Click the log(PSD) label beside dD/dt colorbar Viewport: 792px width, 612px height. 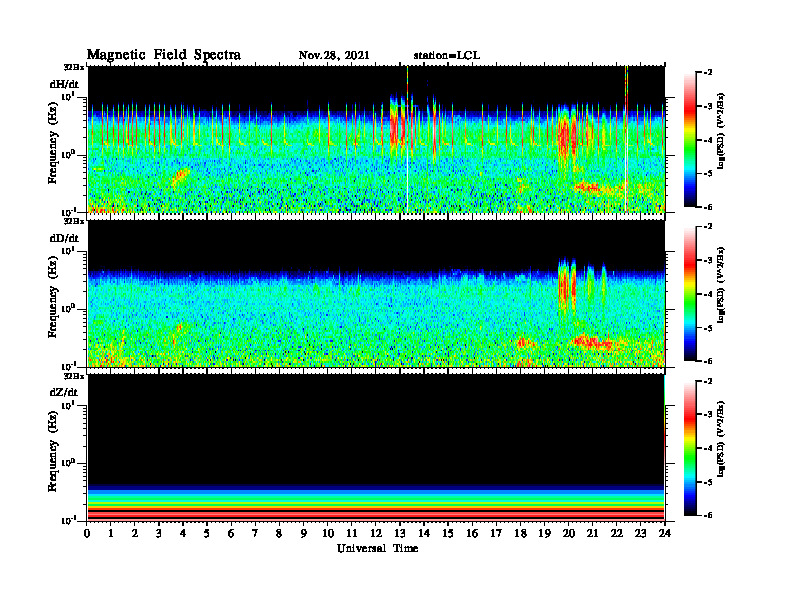pos(721,285)
